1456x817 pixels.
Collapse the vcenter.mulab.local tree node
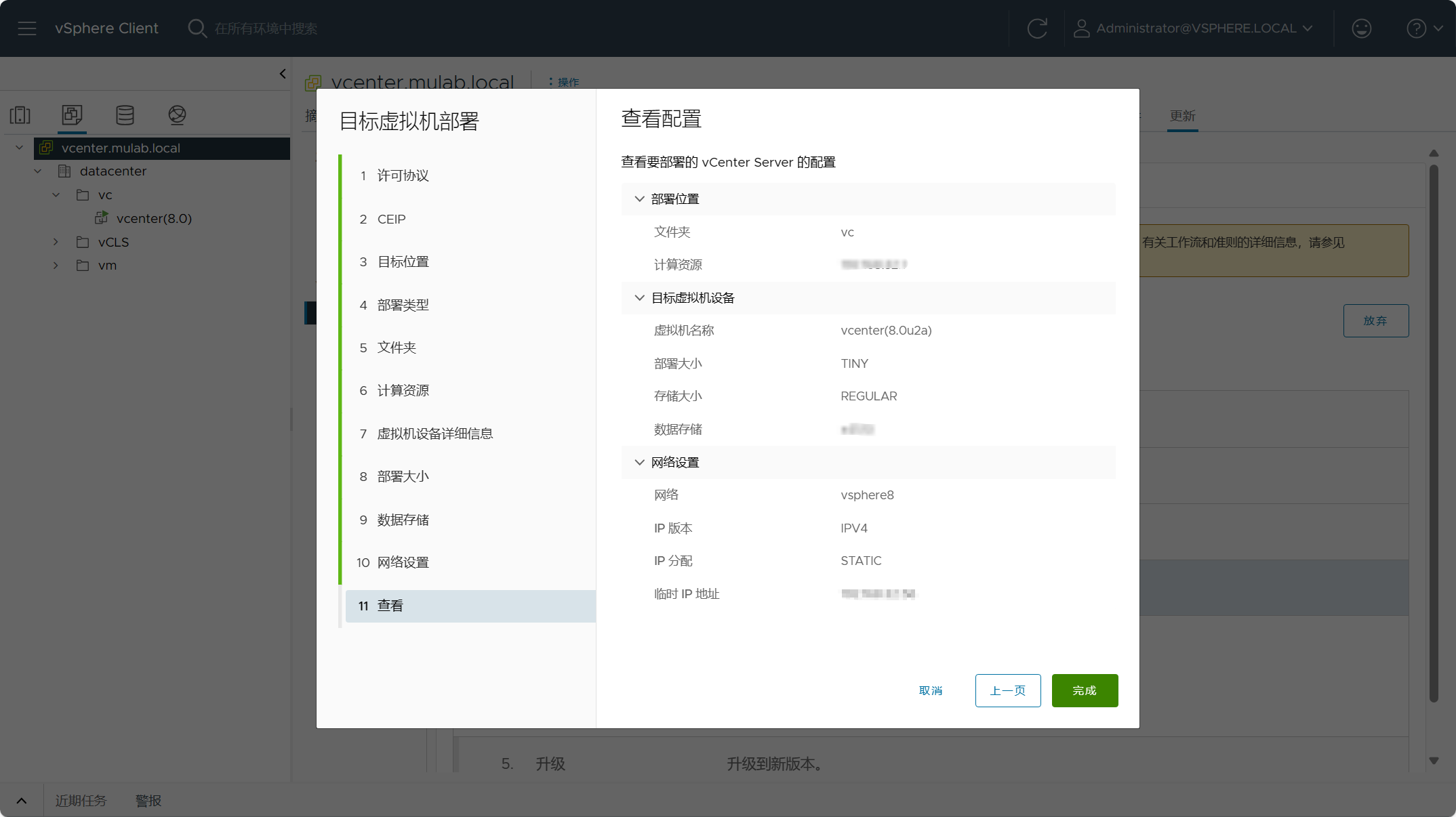click(x=20, y=148)
